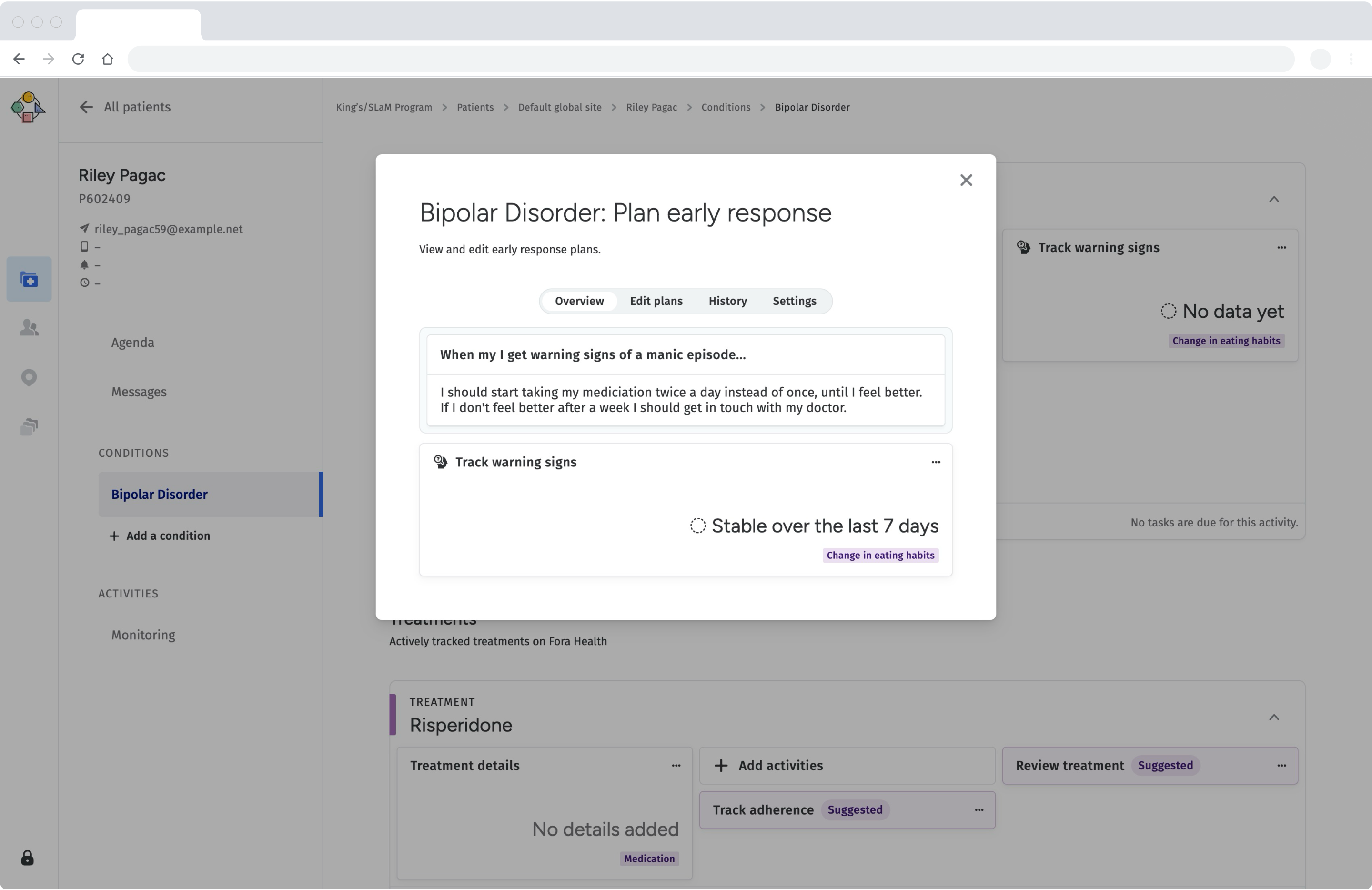Collapse the Risperidone treatment section

tap(1273, 717)
